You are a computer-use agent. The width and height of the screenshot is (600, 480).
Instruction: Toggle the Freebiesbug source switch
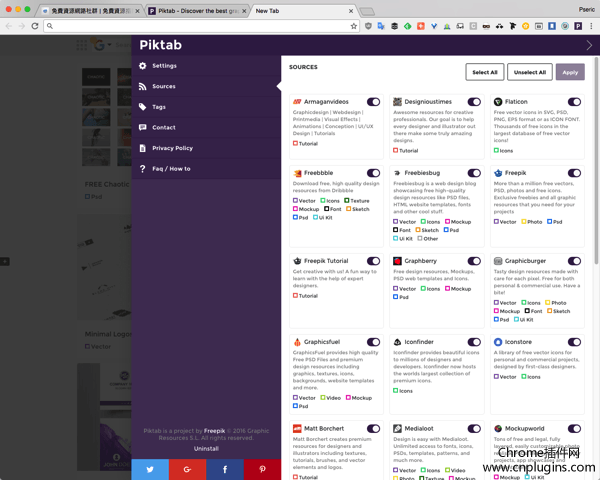coord(474,173)
